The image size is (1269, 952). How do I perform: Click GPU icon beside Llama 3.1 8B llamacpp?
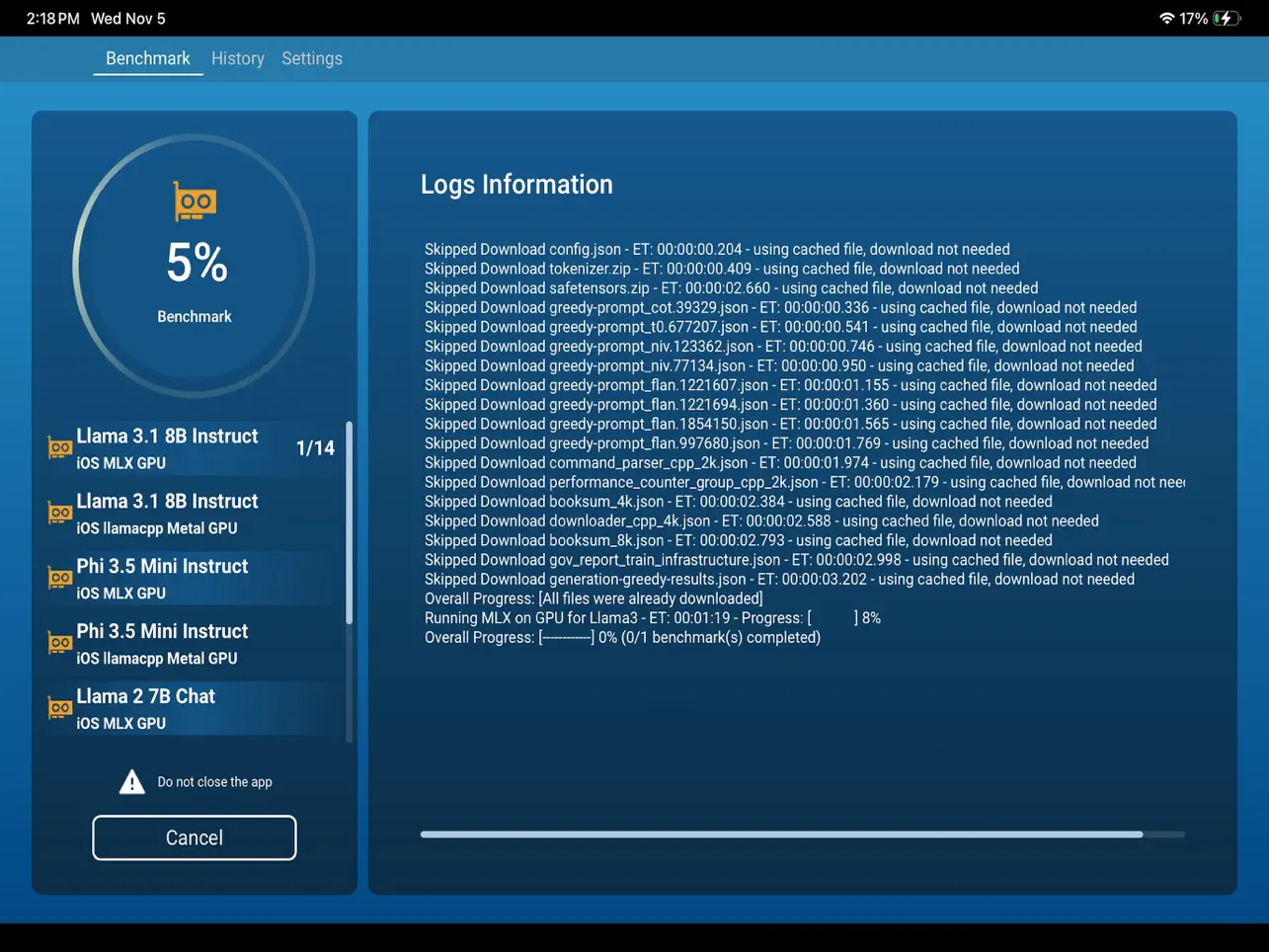coord(59,513)
